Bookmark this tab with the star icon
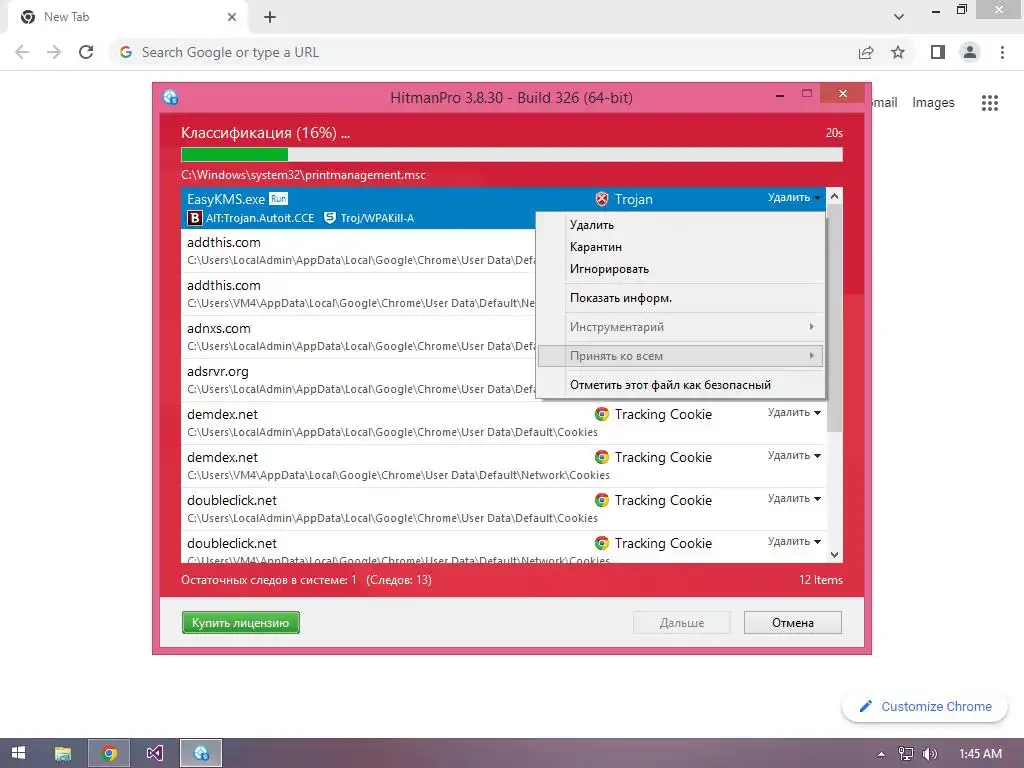The width and height of the screenshot is (1024, 768). (898, 52)
